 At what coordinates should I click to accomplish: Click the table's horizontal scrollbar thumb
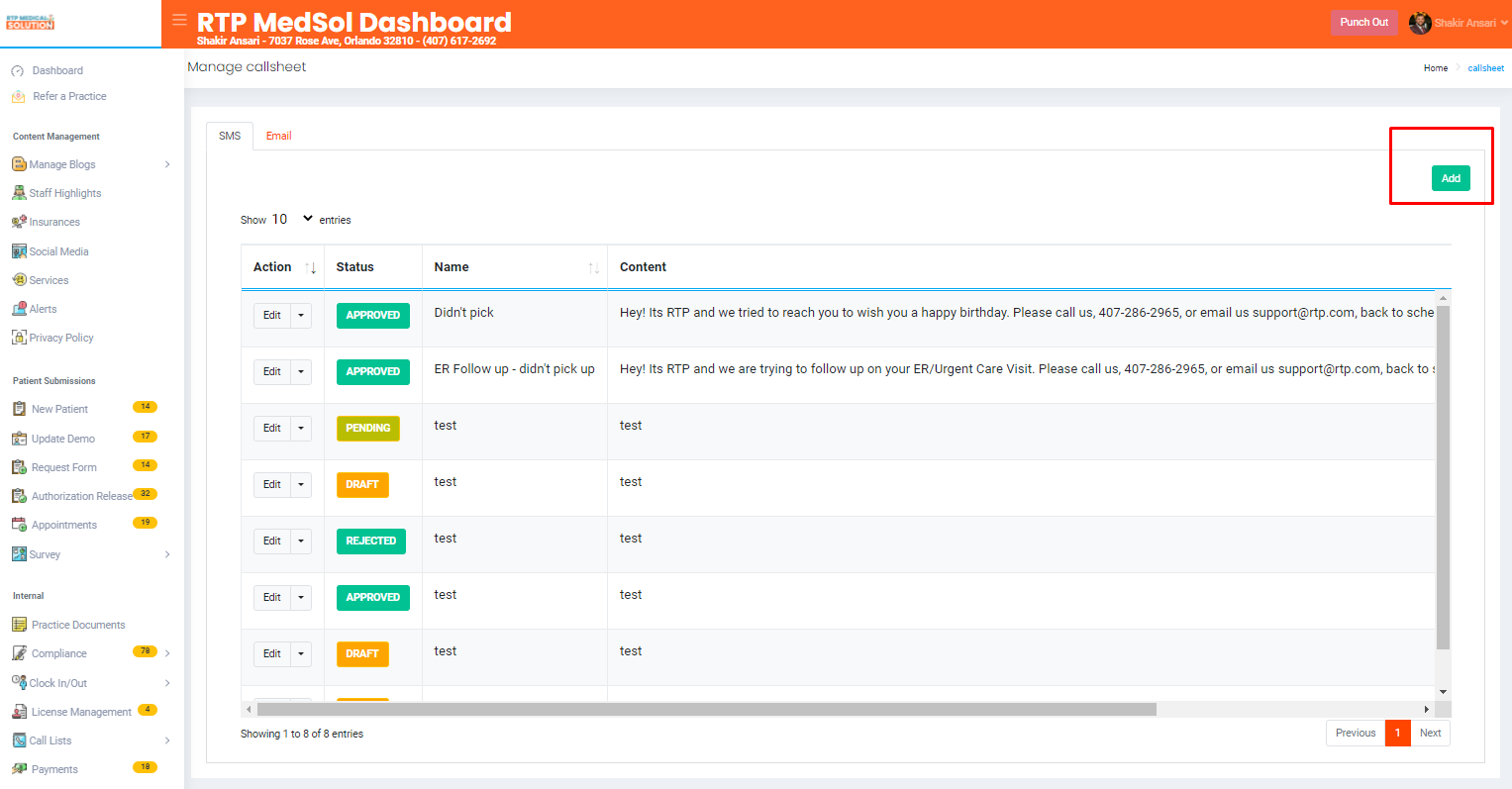pyautogui.click(x=706, y=710)
